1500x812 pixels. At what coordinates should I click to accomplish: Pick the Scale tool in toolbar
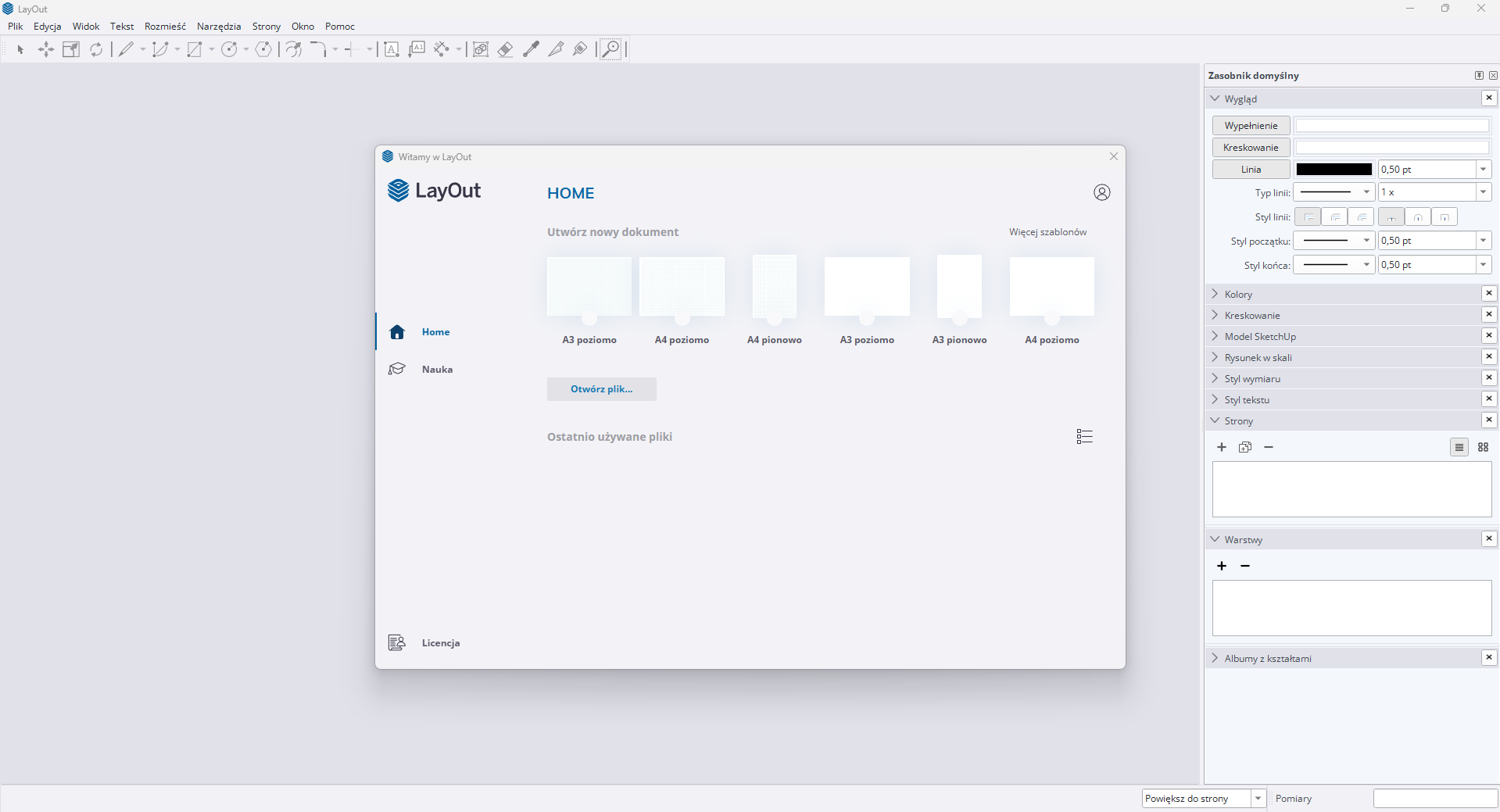point(71,49)
